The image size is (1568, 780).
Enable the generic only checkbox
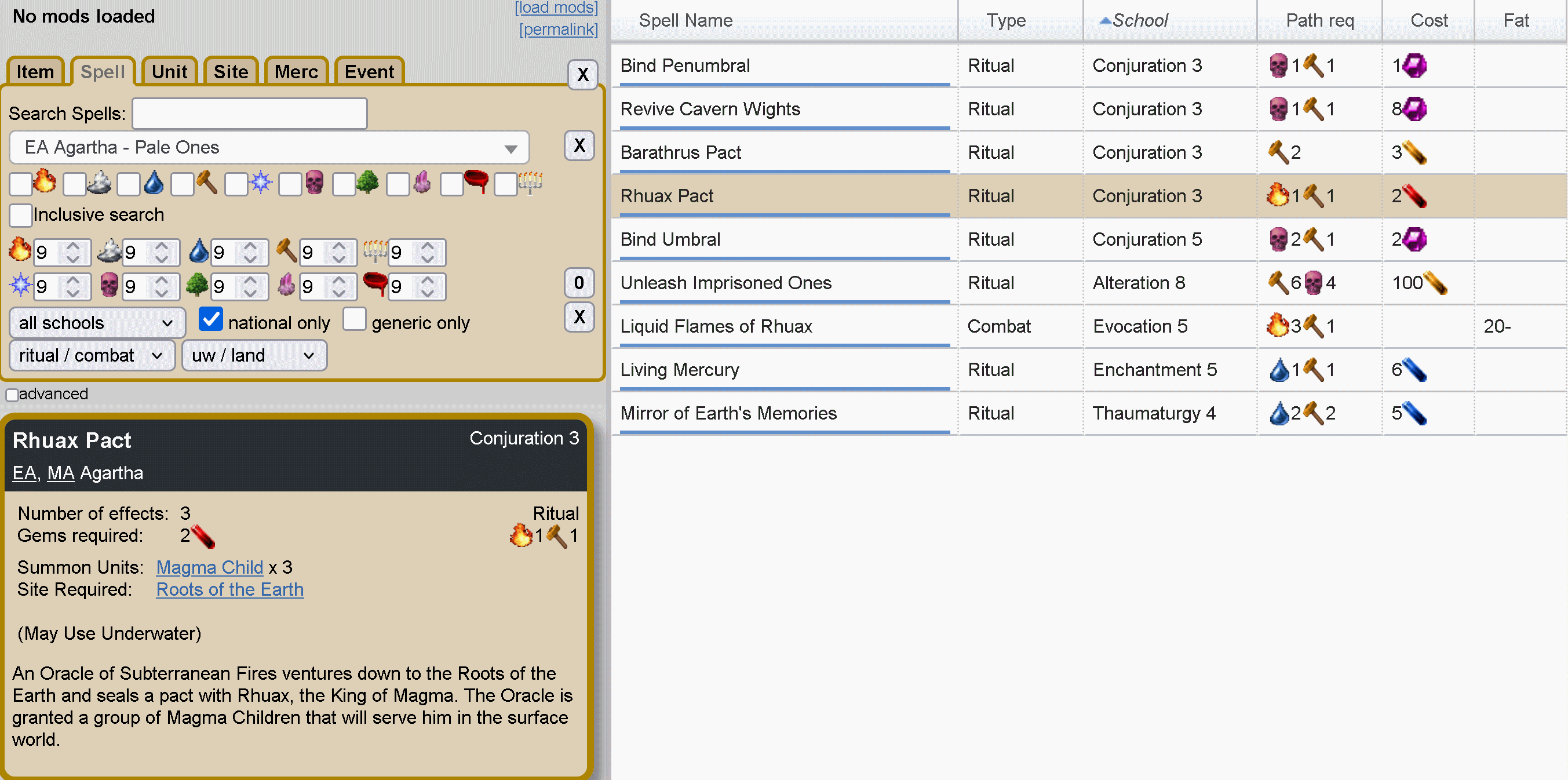coord(354,319)
